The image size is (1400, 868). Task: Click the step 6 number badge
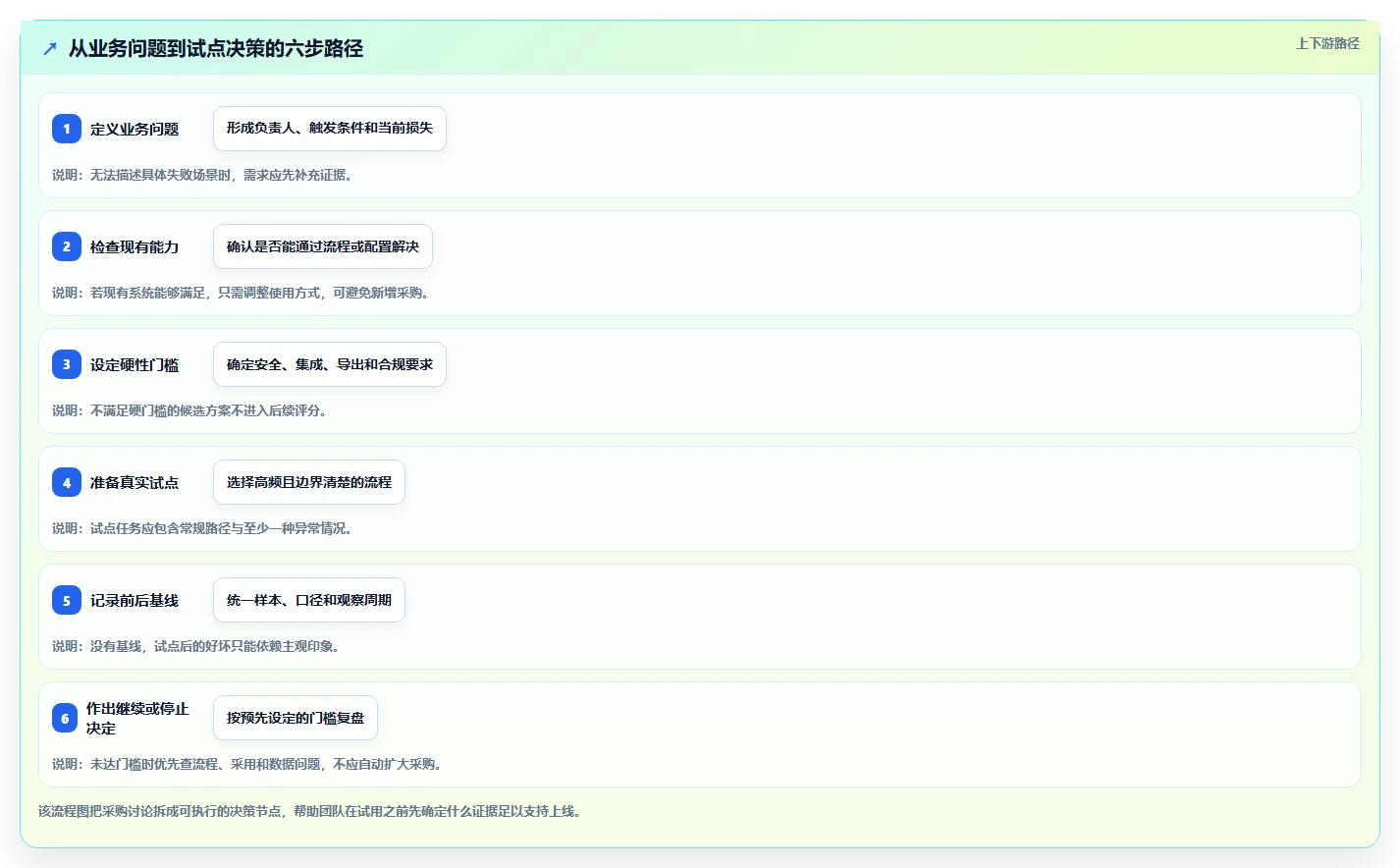coord(65,718)
